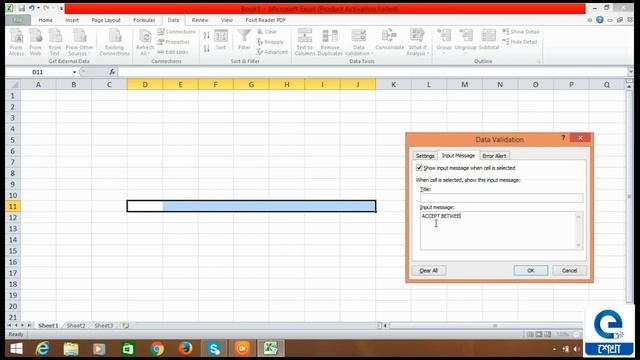Click the Title input field
The height and width of the screenshot is (360, 640).
[501, 198]
